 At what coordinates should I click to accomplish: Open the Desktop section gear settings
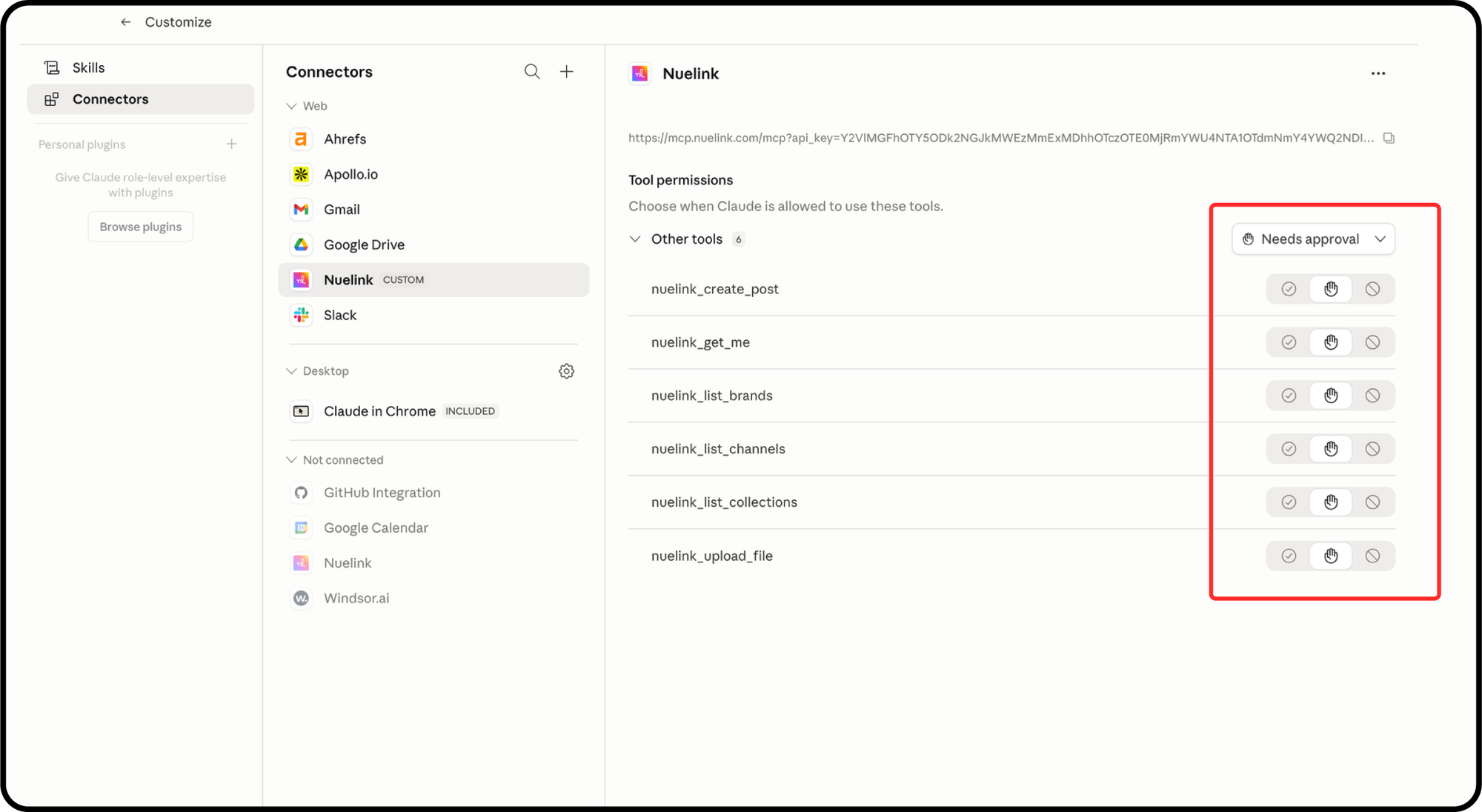pos(566,371)
